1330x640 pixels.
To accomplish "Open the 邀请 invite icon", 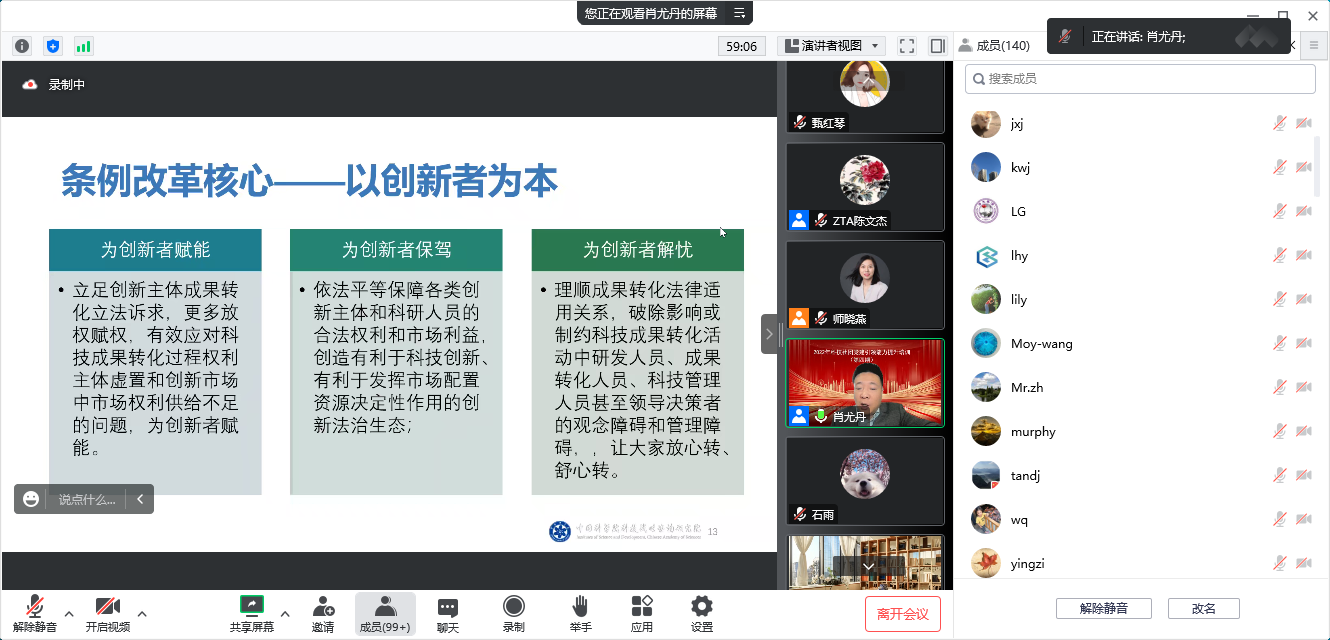I will click(323, 614).
